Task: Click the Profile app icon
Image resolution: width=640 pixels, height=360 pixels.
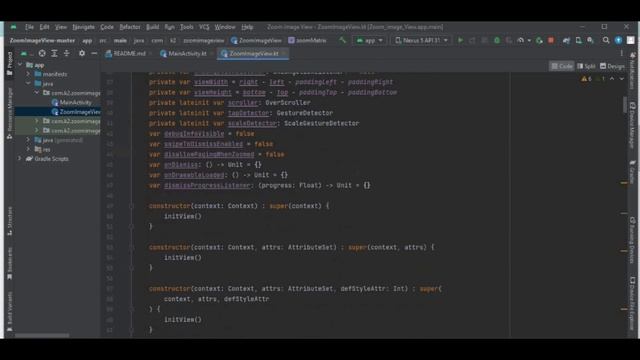Action: click(x=520, y=40)
